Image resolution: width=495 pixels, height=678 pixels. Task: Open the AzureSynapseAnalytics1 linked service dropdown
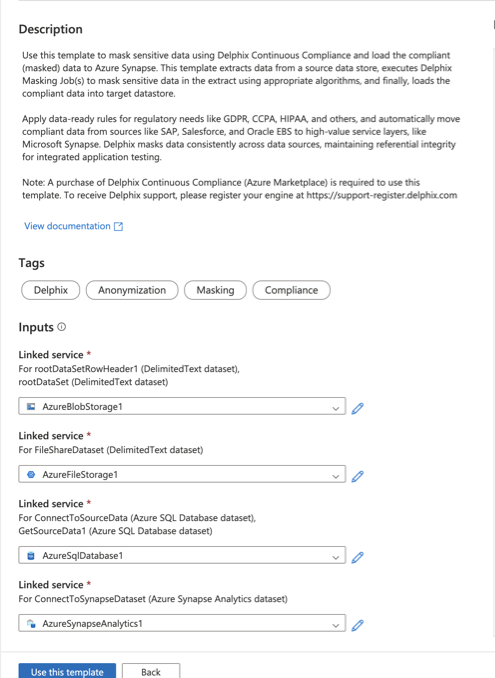pos(182,623)
